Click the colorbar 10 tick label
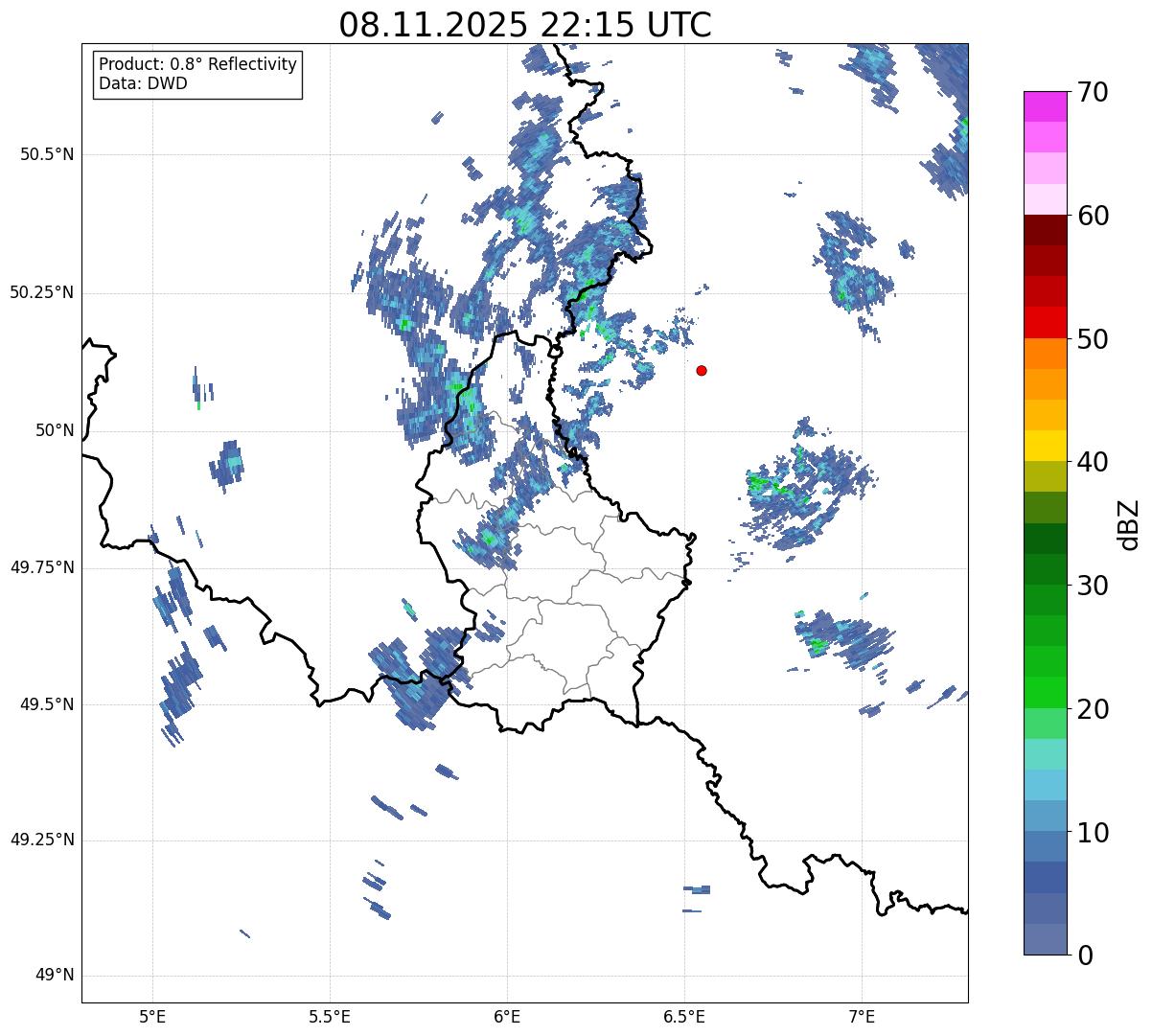Screen dimensions: 1152x1036 coord(1092,832)
